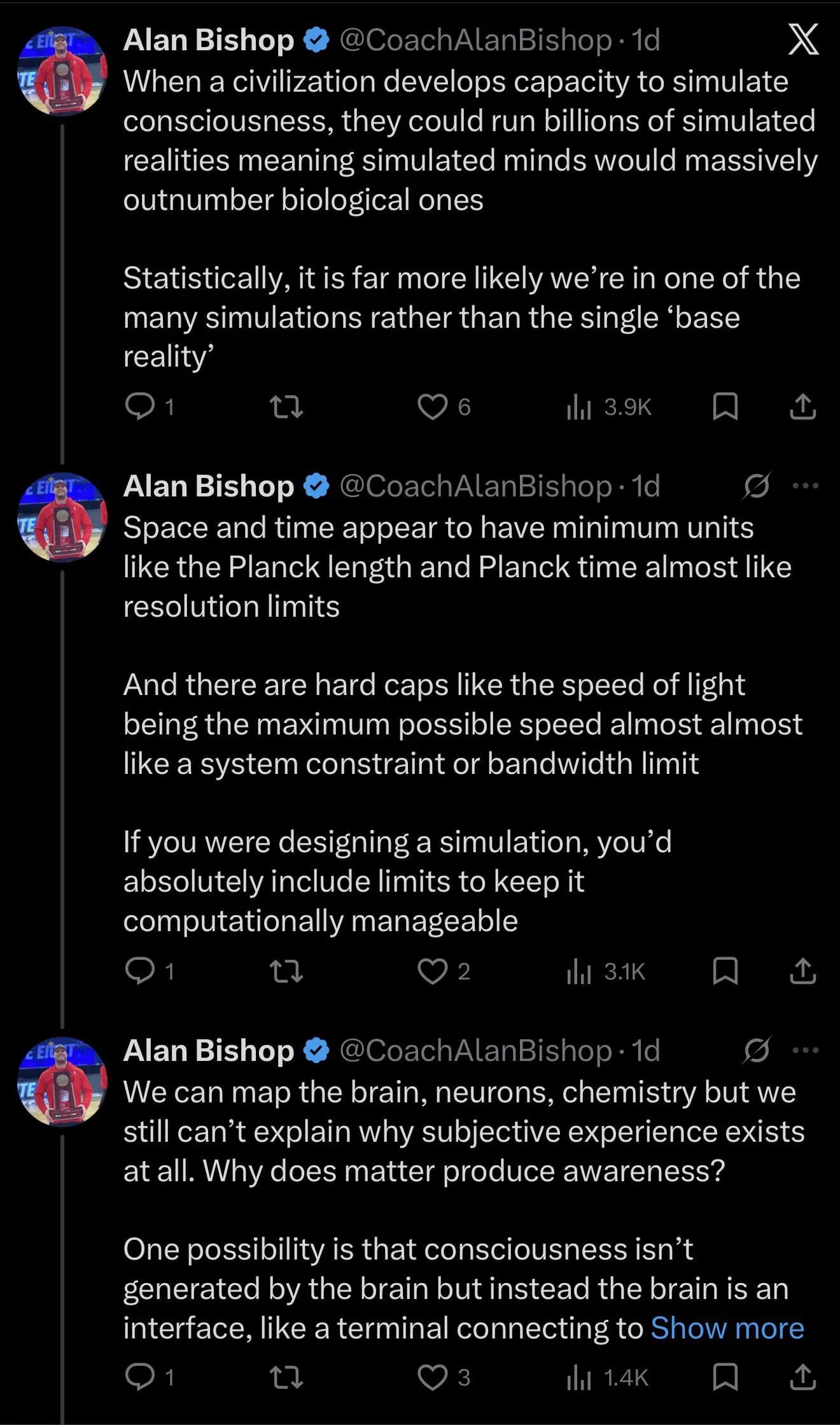Bookmark the speed of light tweet
The height and width of the screenshot is (1425, 840).
pyautogui.click(x=725, y=971)
